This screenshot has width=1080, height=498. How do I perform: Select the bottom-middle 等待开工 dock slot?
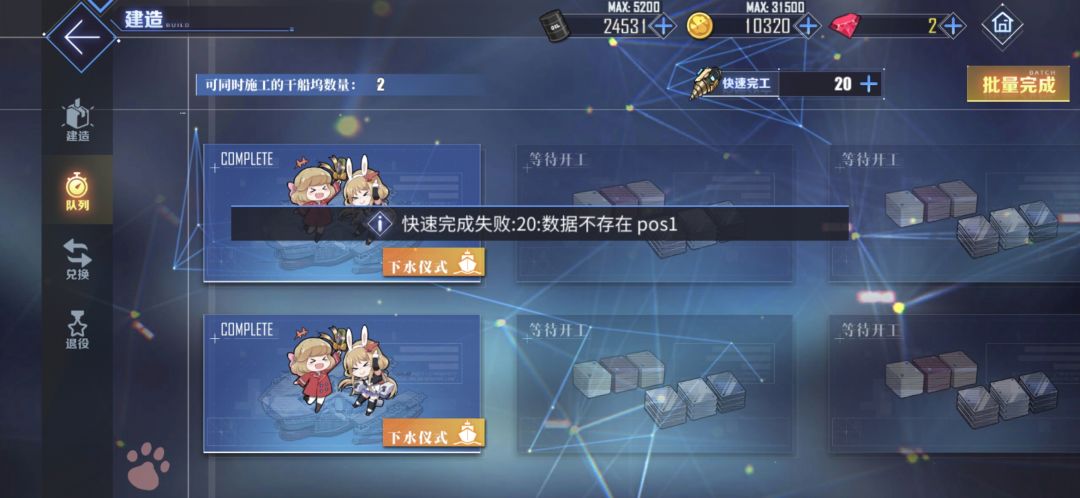tap(654, 384)
